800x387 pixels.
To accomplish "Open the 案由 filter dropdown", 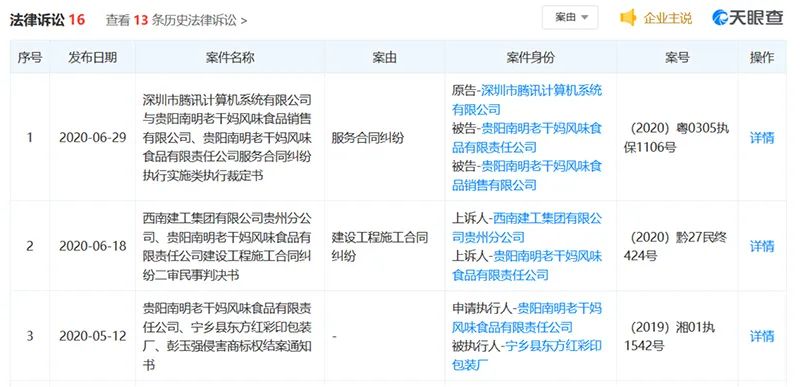I will coord(570,18).
